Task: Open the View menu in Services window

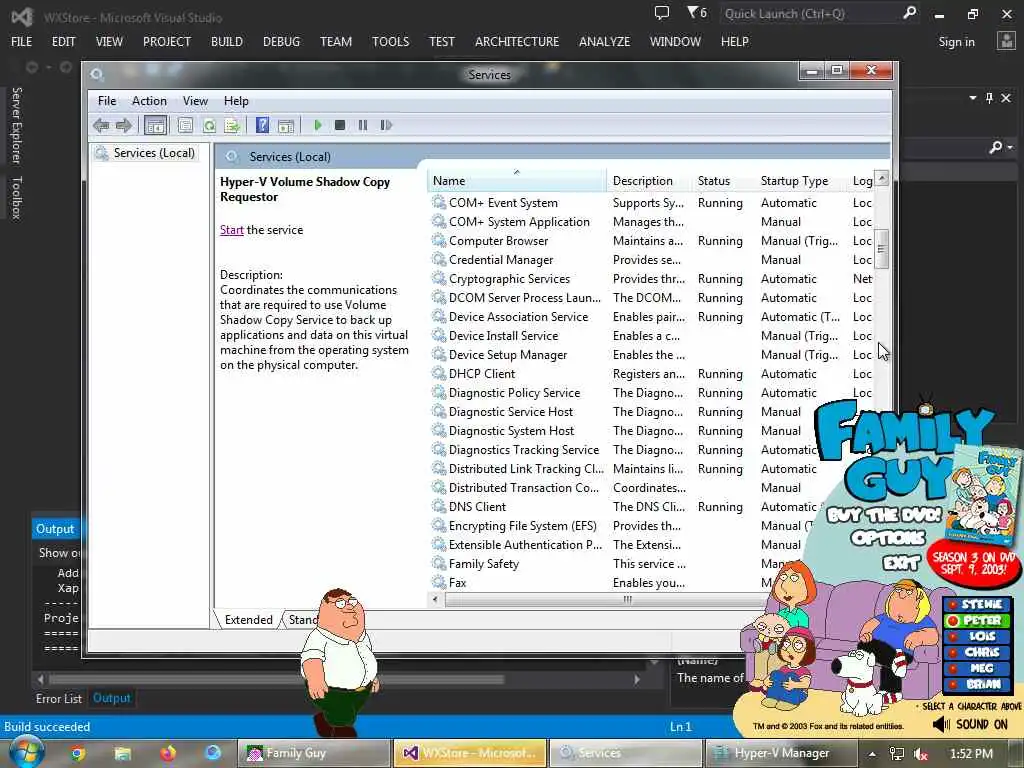Action: tap(195, 101)
